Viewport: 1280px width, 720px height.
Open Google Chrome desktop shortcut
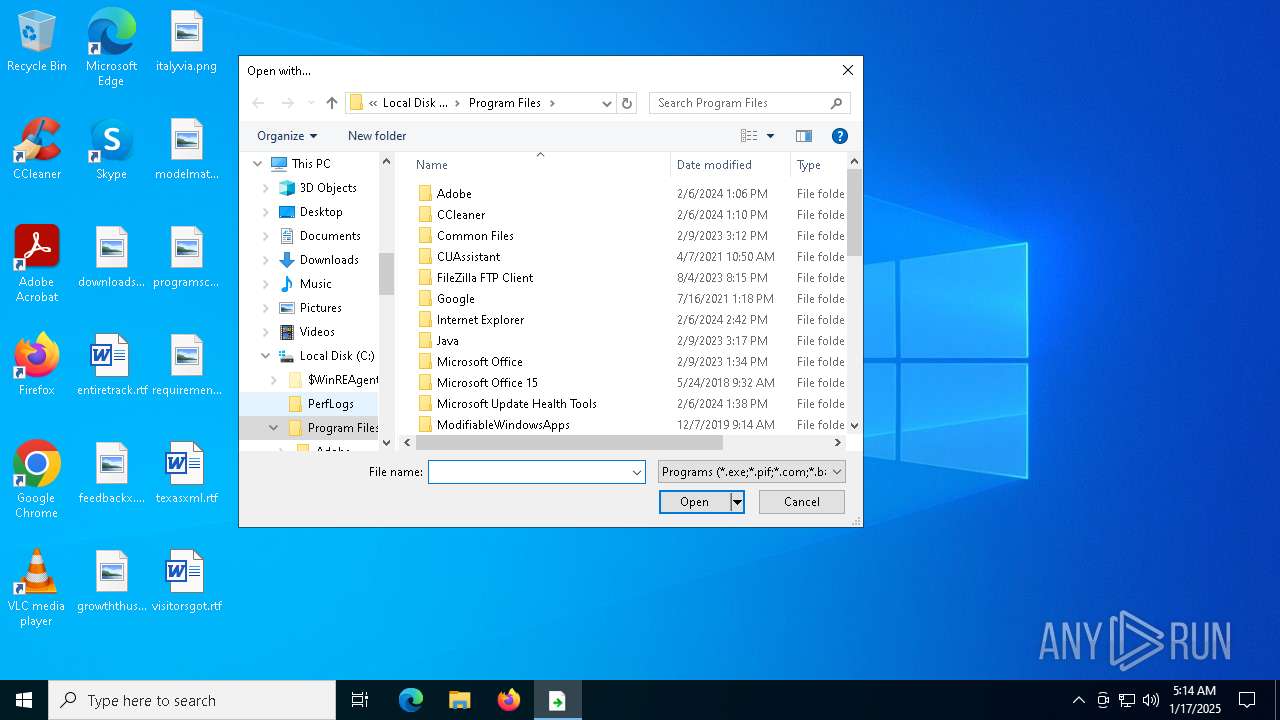click(x=37, y=480)
